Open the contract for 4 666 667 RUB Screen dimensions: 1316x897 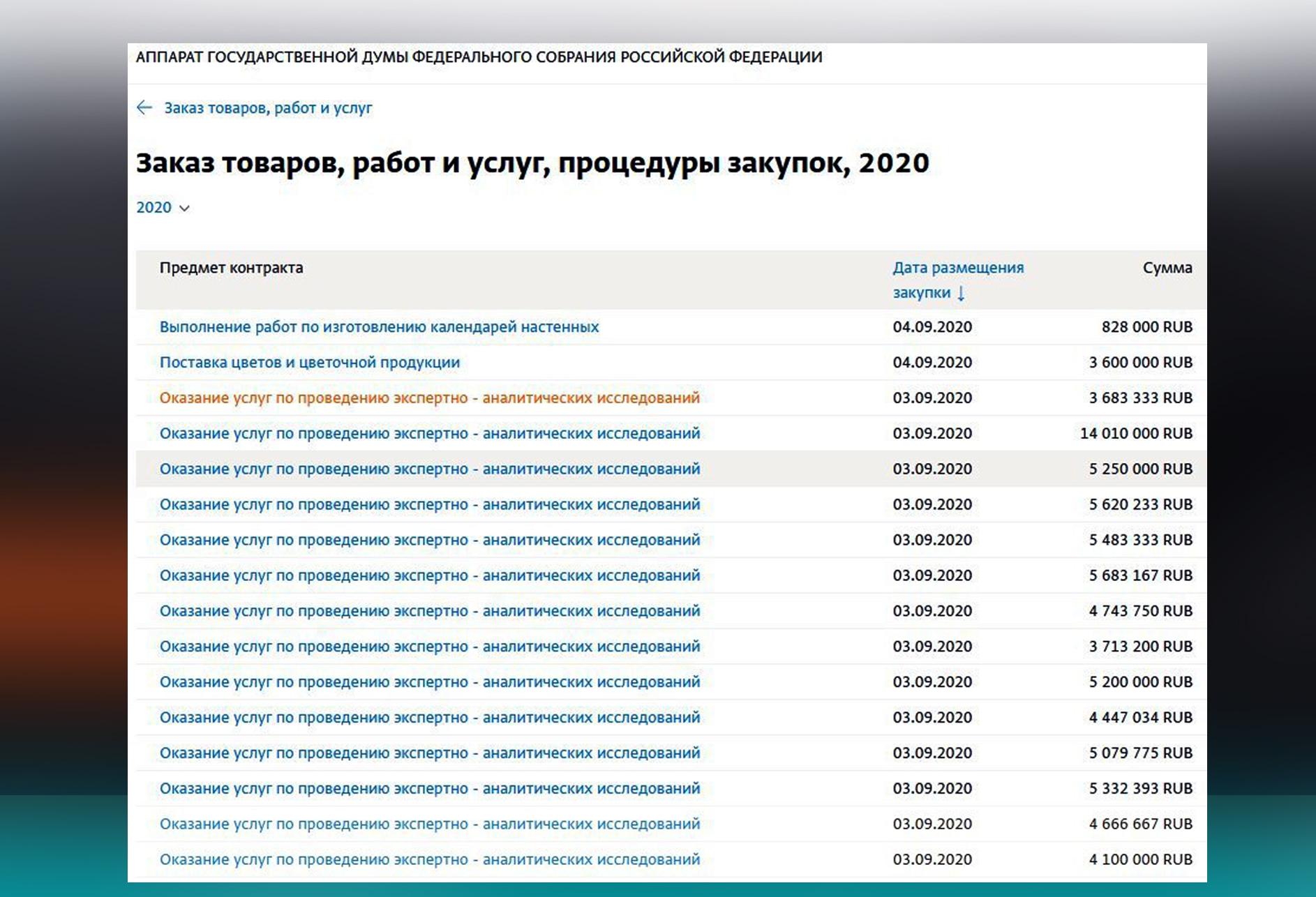(429, 824)
